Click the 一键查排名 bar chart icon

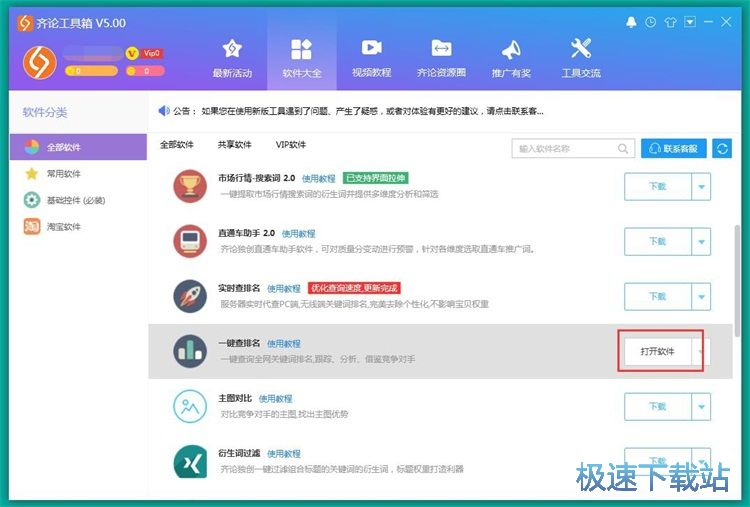190,351
